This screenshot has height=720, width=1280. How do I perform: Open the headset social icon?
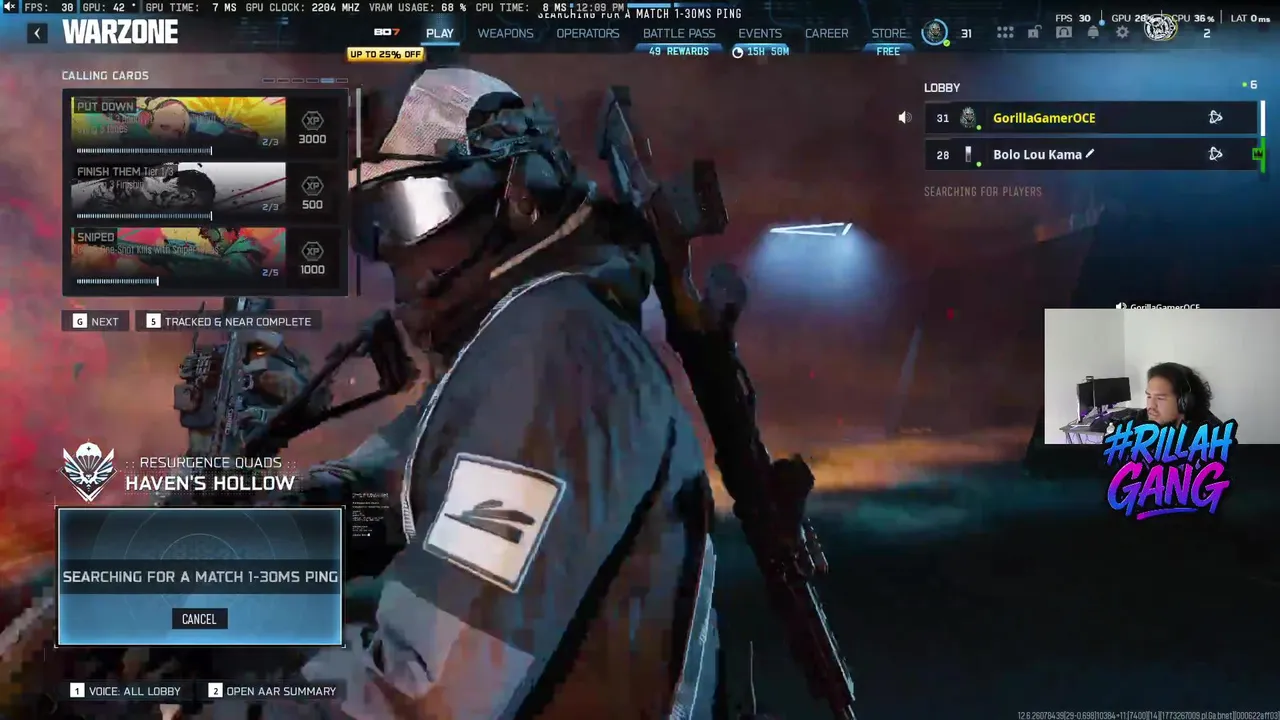point(1064,33)
